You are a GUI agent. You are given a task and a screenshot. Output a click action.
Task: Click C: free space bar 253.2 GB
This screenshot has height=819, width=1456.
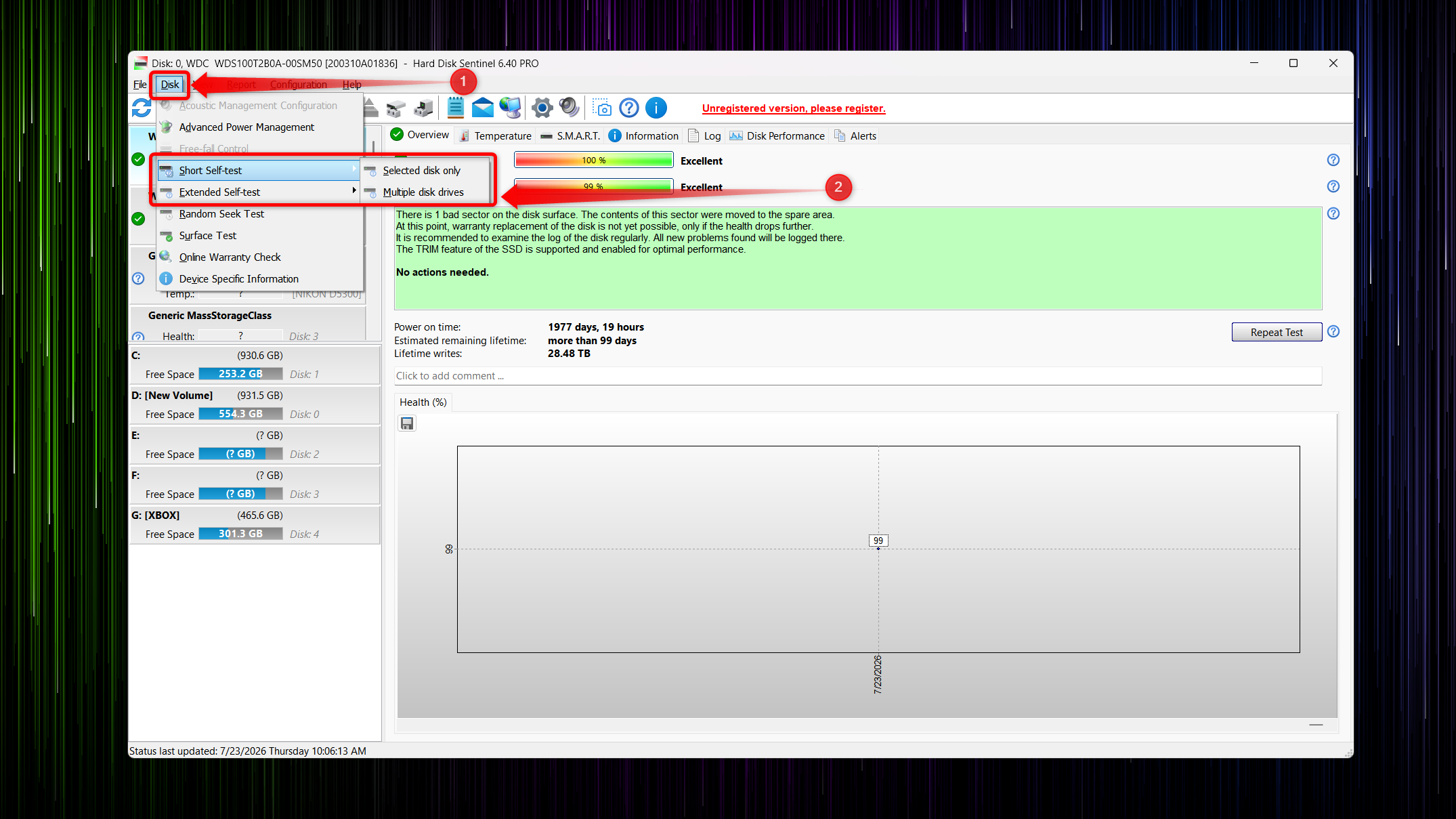click(240, 373)
